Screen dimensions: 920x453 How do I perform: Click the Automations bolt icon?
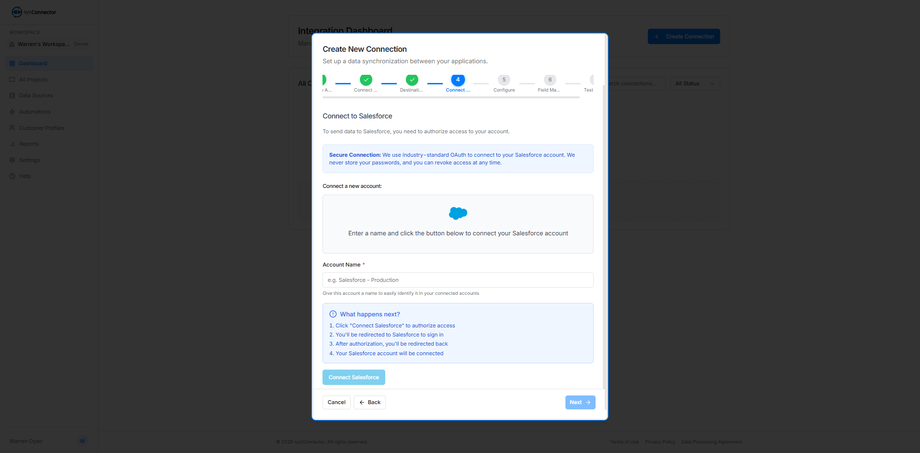tap(12, 111)
